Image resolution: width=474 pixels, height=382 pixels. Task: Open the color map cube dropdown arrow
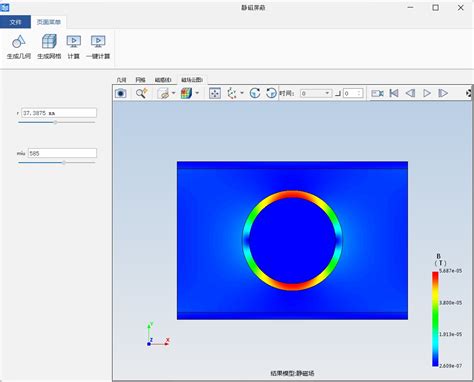click(x=197, y=93)
